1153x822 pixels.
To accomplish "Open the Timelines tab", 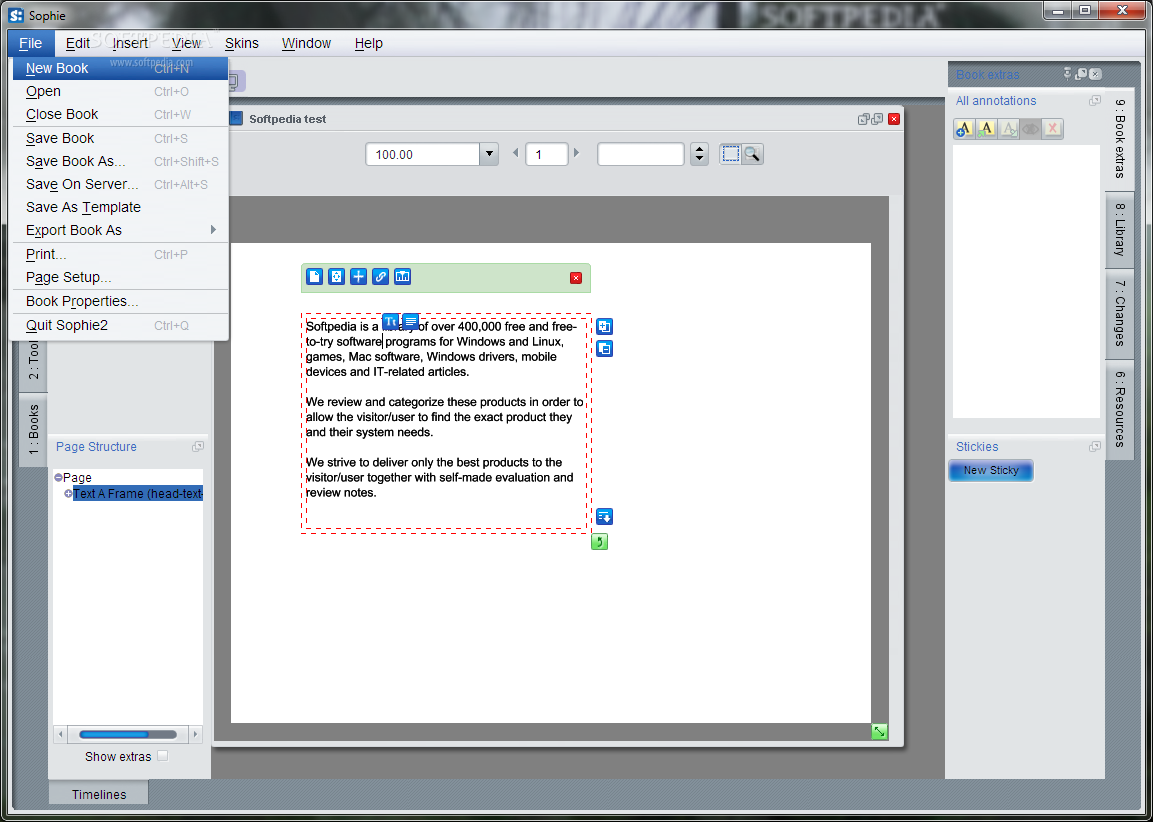I will 99,794.
